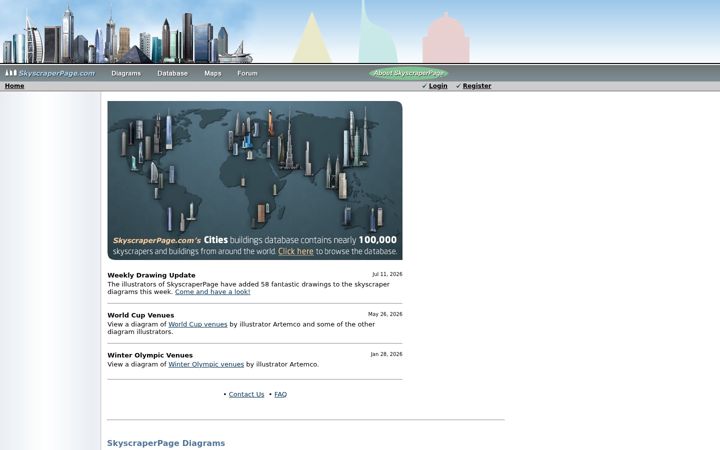Click the yellow pyramid silhouette in header
Image resolution: width=720 pixels, height=450 pixels.
pos(312,39)
